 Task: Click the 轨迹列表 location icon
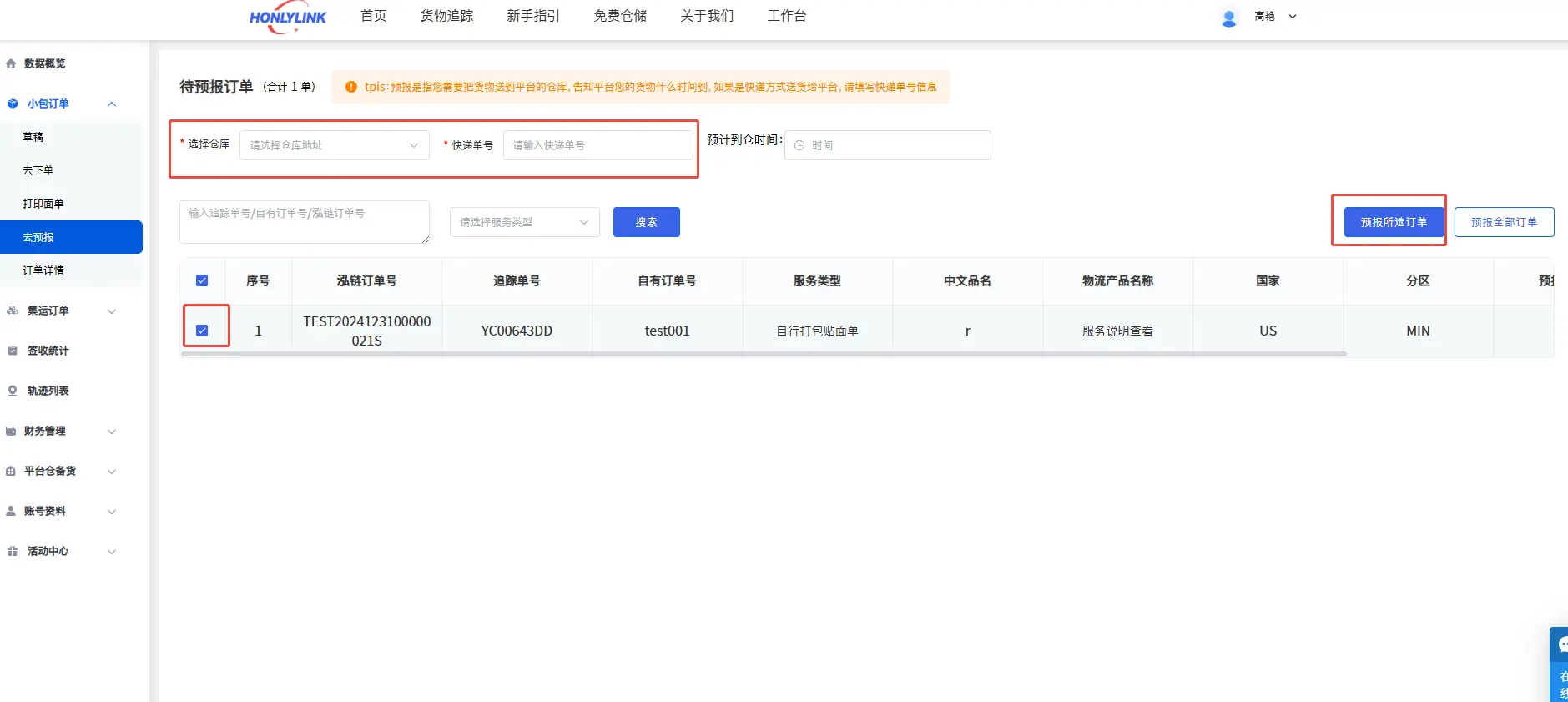pos(12,391)
